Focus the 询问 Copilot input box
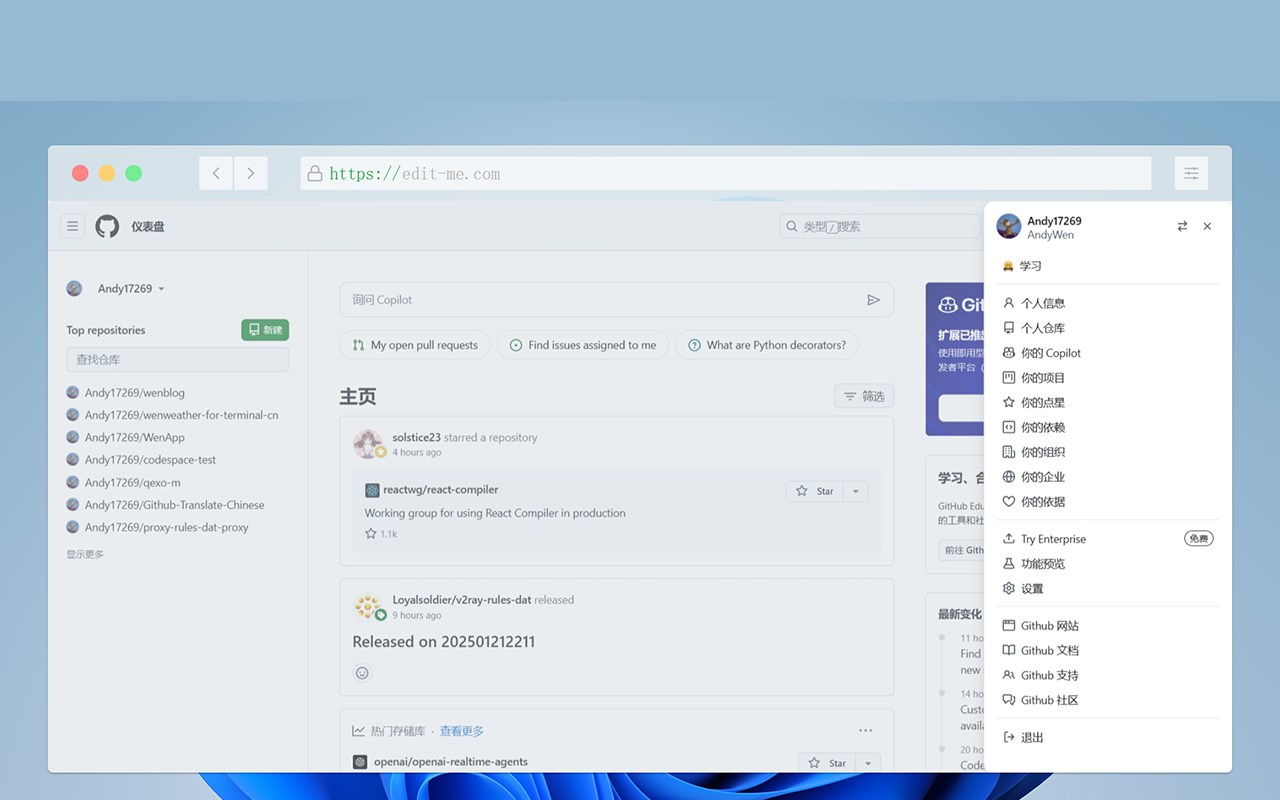1280x800 pixels. (x=616, y=300)
